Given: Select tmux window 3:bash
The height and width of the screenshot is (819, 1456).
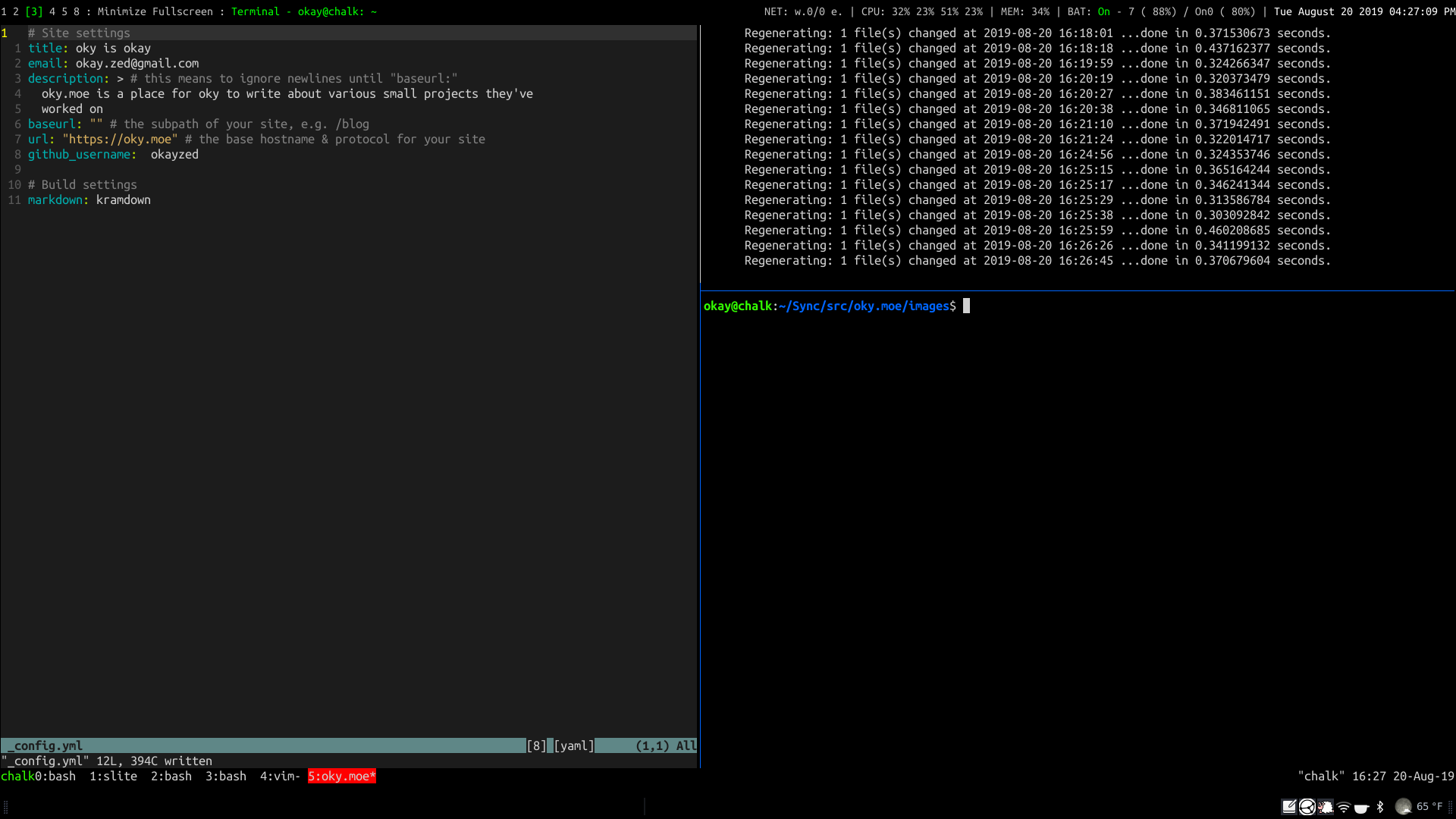Looking at the screenshot, I should pos(225,776).
